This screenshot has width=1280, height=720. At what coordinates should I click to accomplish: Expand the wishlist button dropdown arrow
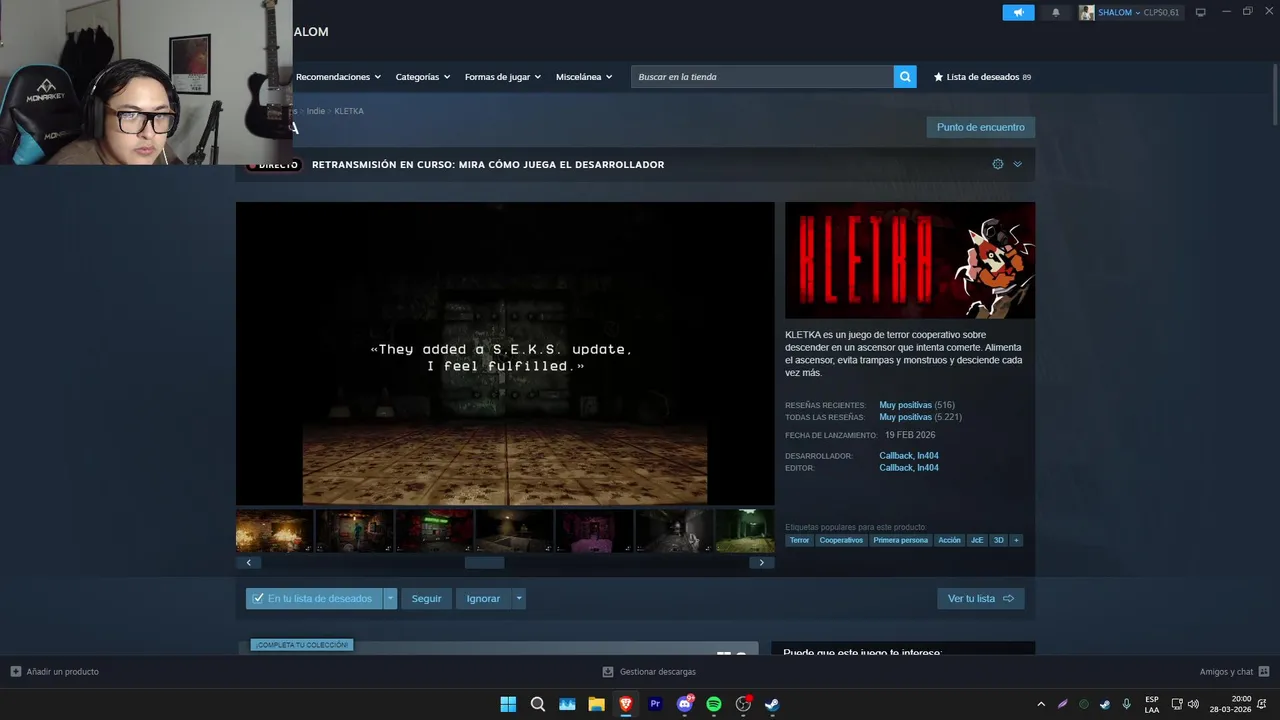(390, 599)
